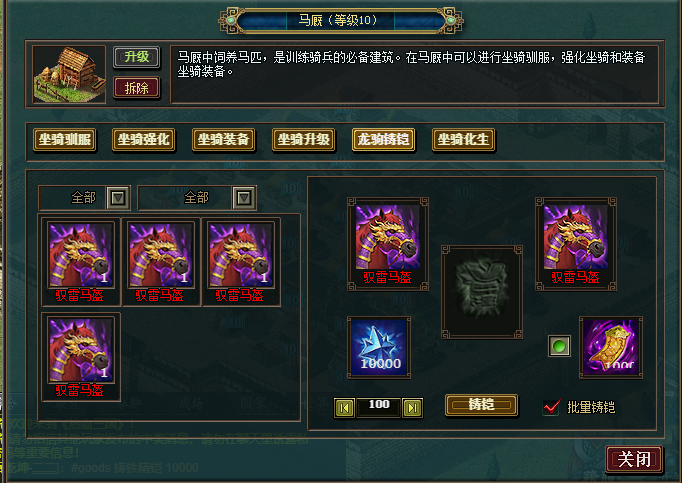The height and width of the screenshot is (483, 682).
Task: Switch to the 坐骑强化 tab
Action: pos(144,140)
